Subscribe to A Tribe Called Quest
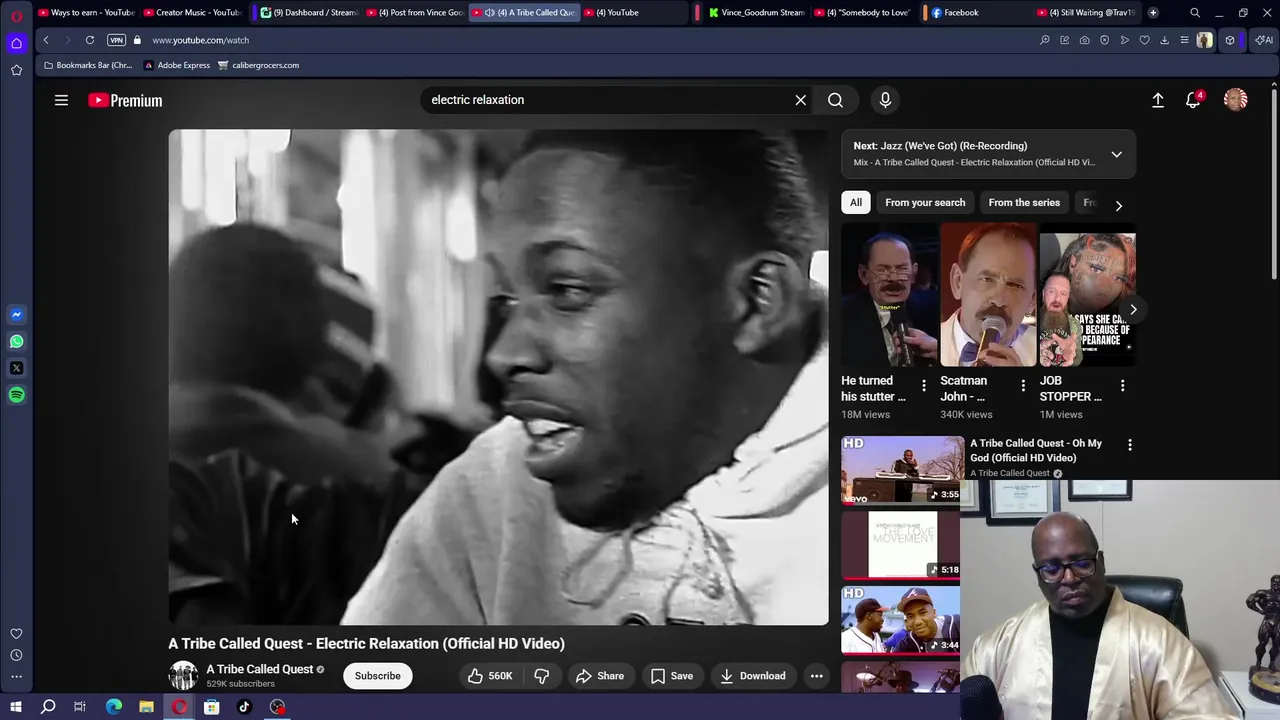The image size is (1280, 720). (x=377, y=676)
